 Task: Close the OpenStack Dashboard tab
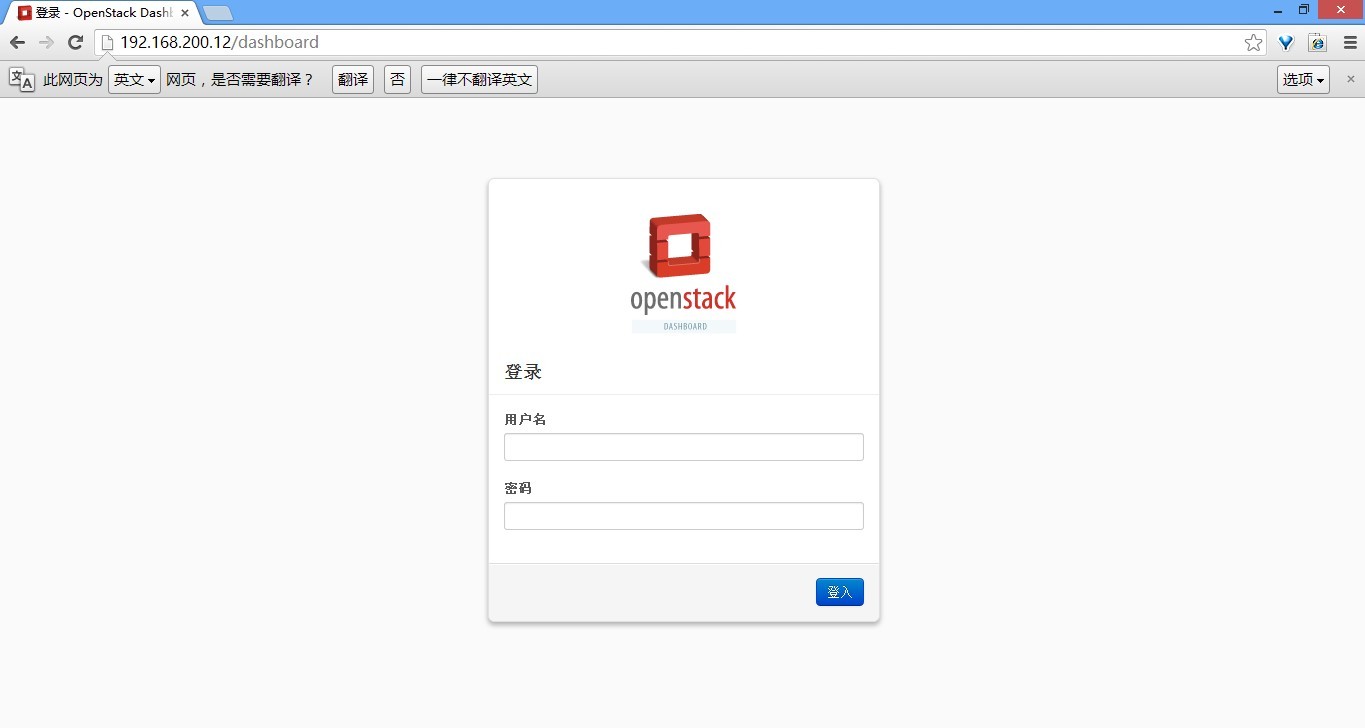click(185, 13)
